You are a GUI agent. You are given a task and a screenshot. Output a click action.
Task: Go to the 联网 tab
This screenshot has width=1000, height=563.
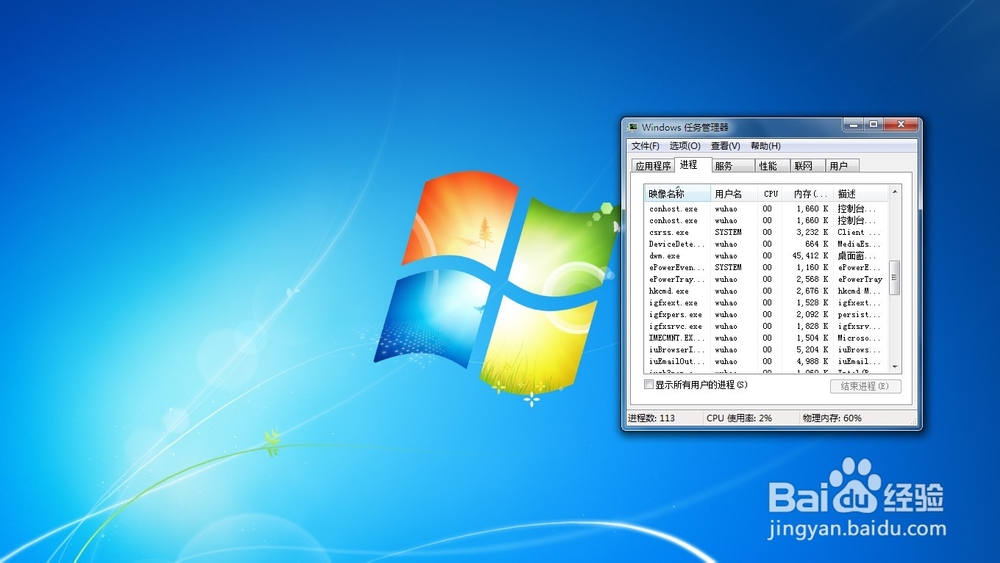[807, 166]
